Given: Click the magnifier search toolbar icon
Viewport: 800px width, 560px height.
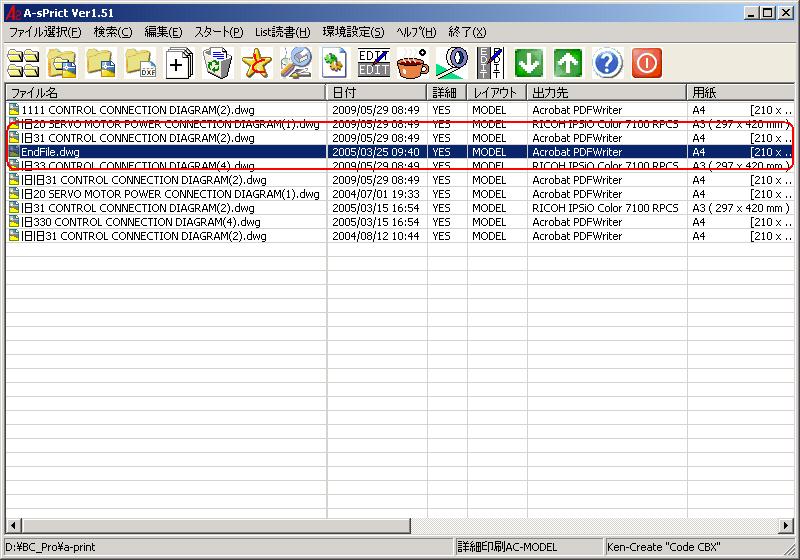Looking at the screenshot, I should 295,63.
